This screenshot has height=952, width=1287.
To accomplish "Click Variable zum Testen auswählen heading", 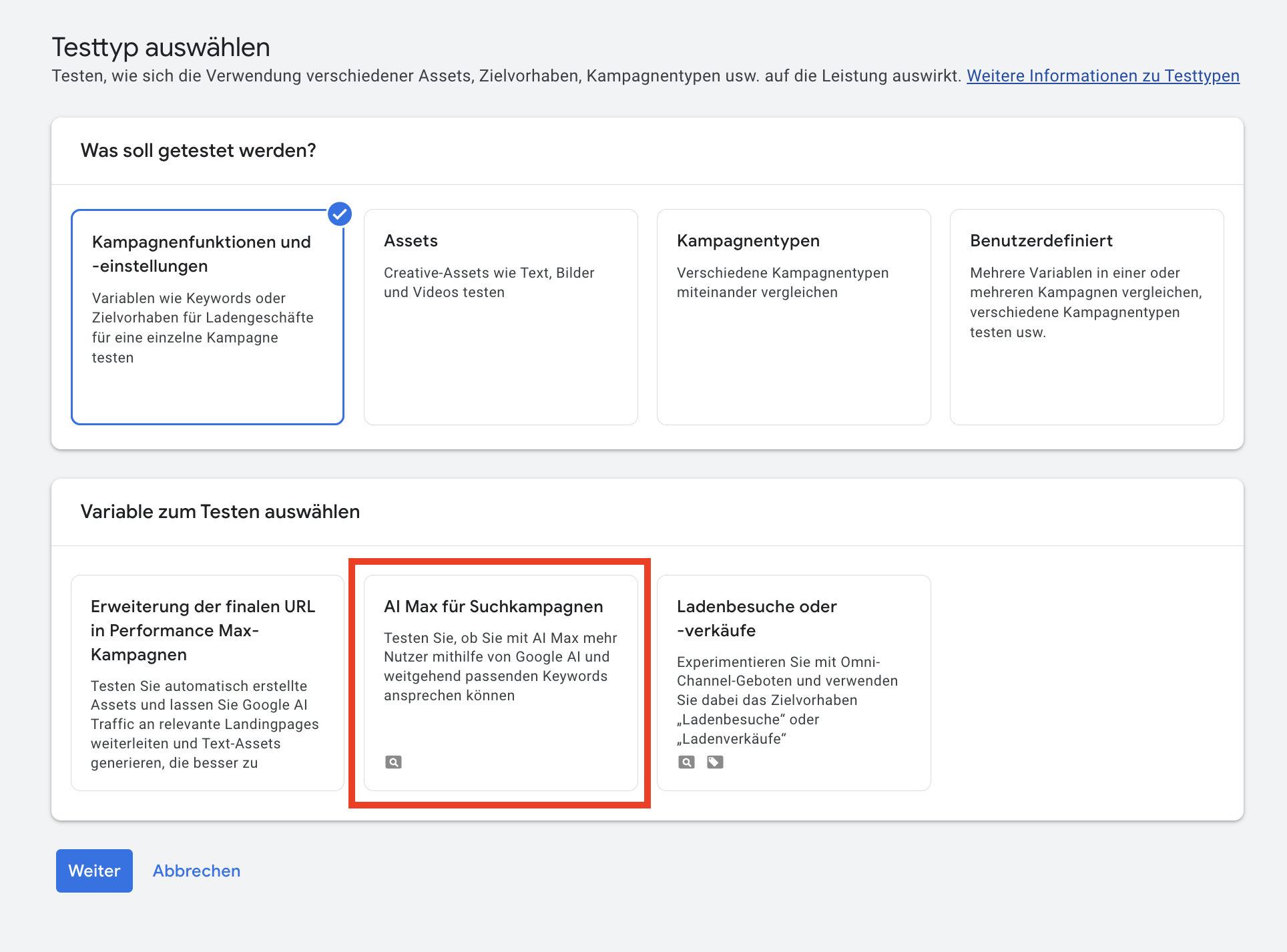I will pyautogui.click(x=220, y=512).
